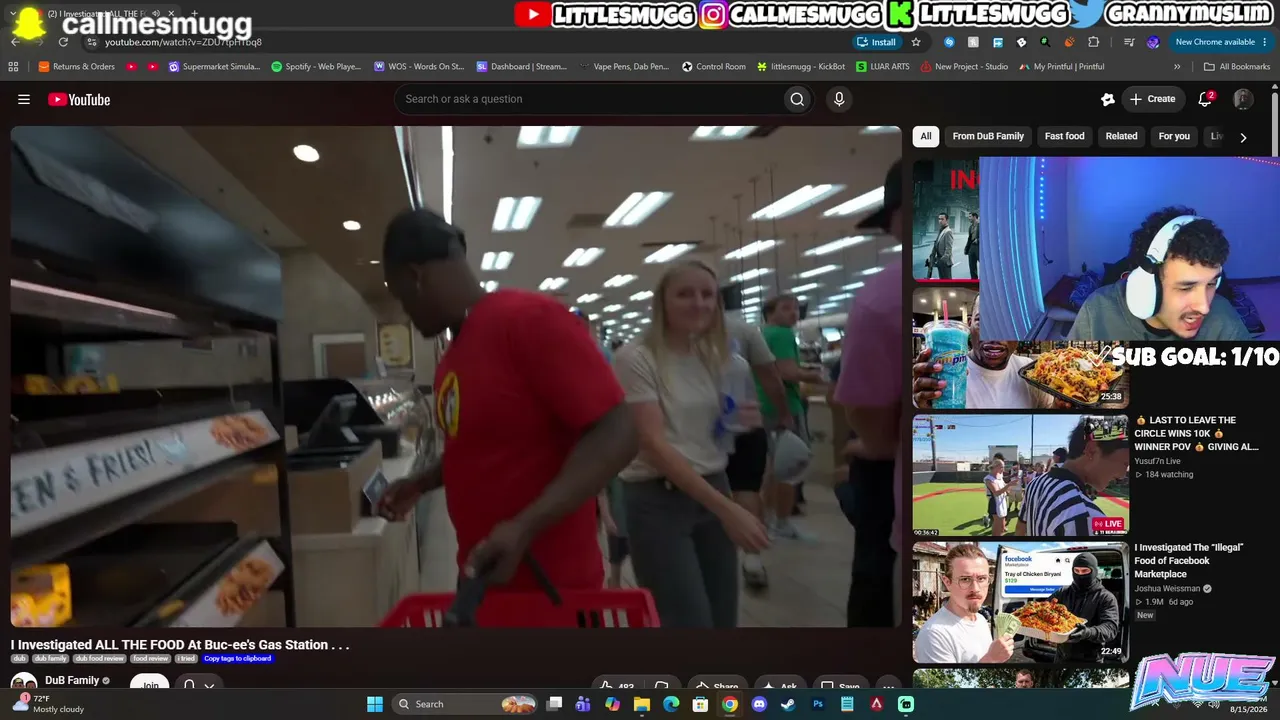The image size is (1280, 720).
Task: Open the Supermarket Simula... bookmark
Action: [x=214, y=67]
